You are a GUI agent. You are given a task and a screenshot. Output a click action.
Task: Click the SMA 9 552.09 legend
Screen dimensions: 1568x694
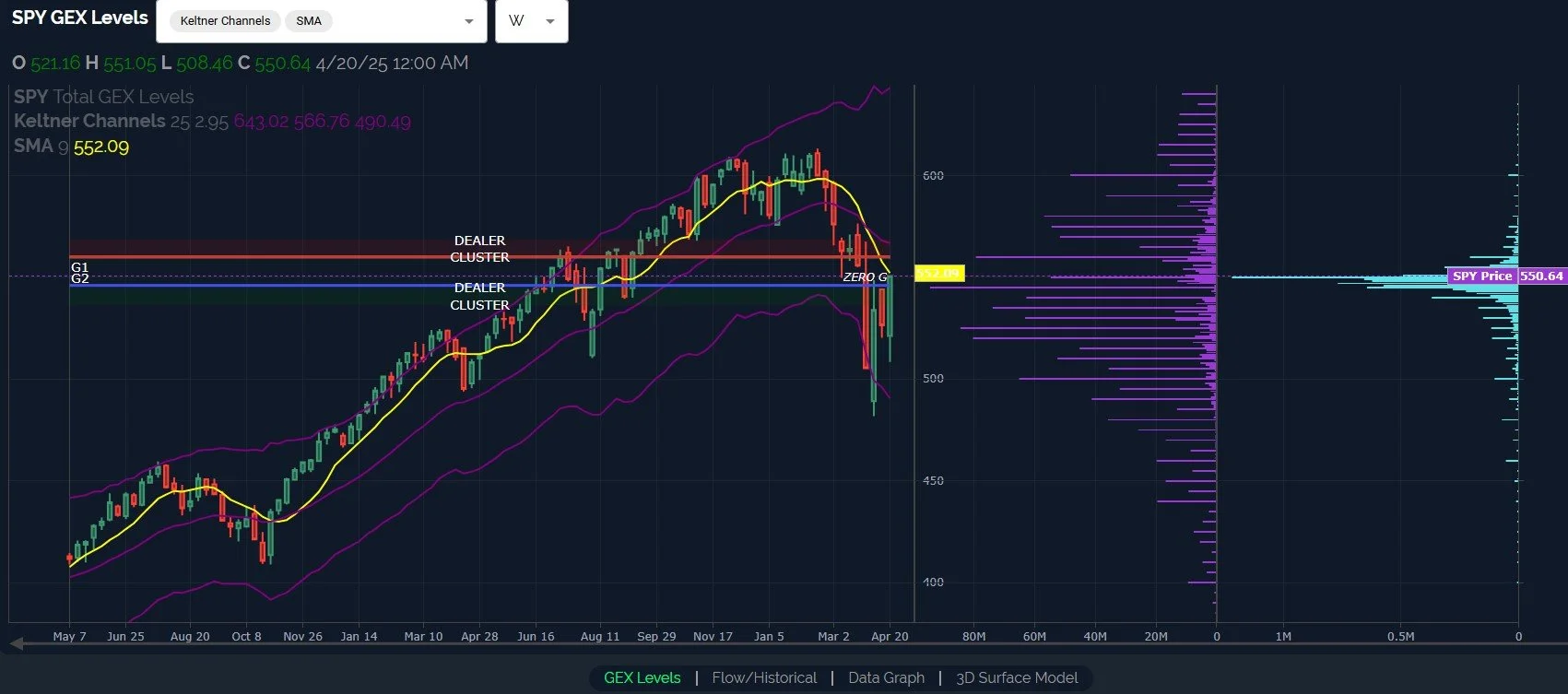coord(71,147)
